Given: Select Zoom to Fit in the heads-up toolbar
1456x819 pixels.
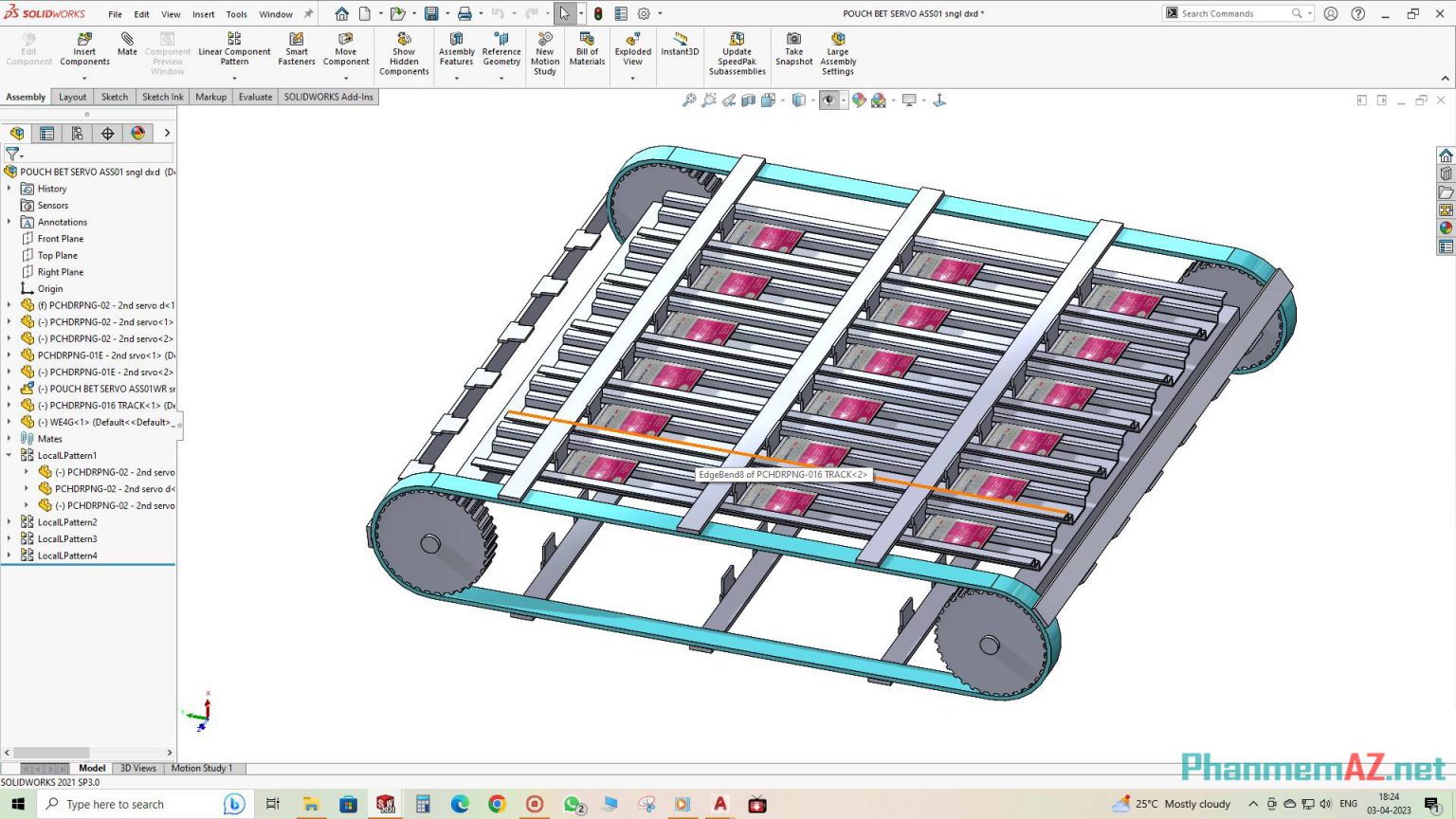Looking at the screenshot, I should coord(689,100).
